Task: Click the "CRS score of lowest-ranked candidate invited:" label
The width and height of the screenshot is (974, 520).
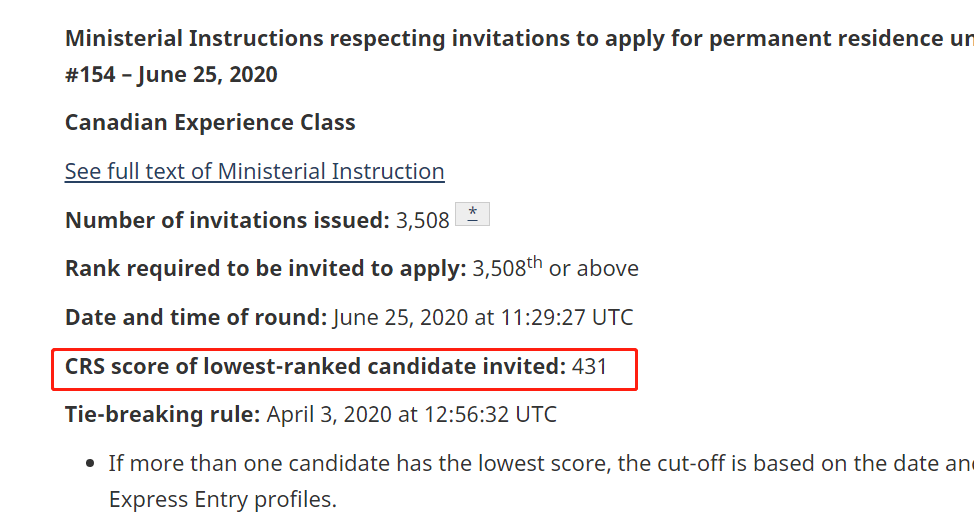Action: click(x=315, y=367)
